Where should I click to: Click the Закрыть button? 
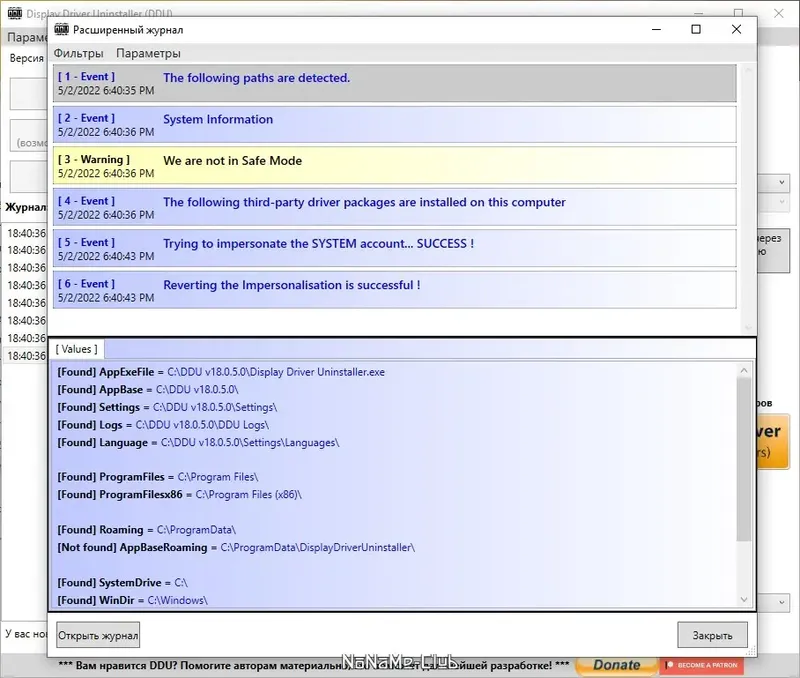[712, 635]
